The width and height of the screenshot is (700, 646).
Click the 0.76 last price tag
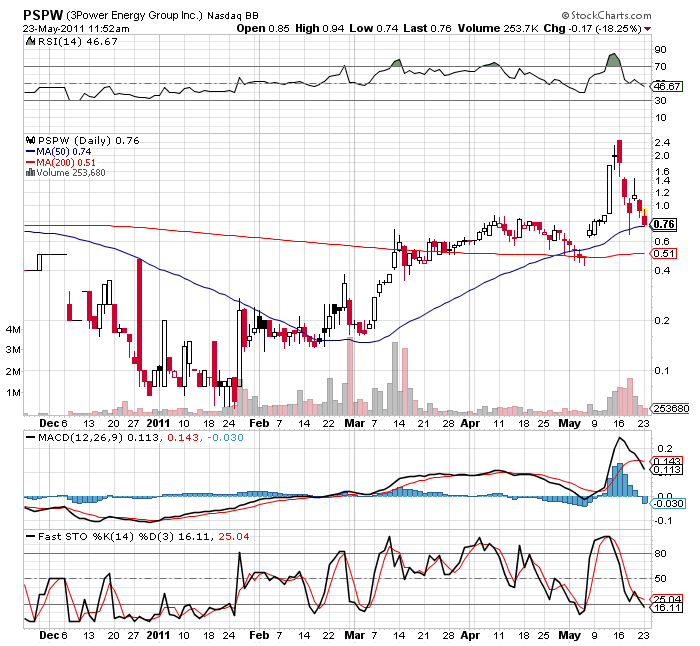point(664,224)
